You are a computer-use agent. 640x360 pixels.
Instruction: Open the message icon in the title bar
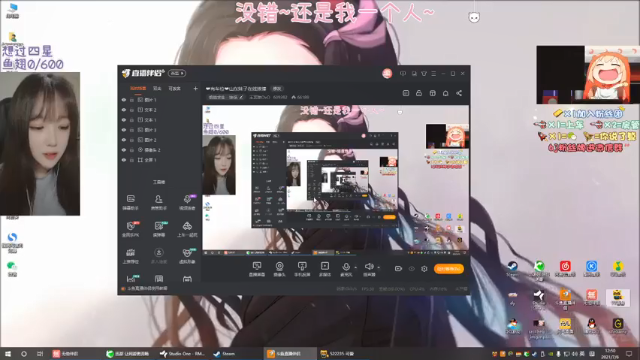(x=403, y=73)
